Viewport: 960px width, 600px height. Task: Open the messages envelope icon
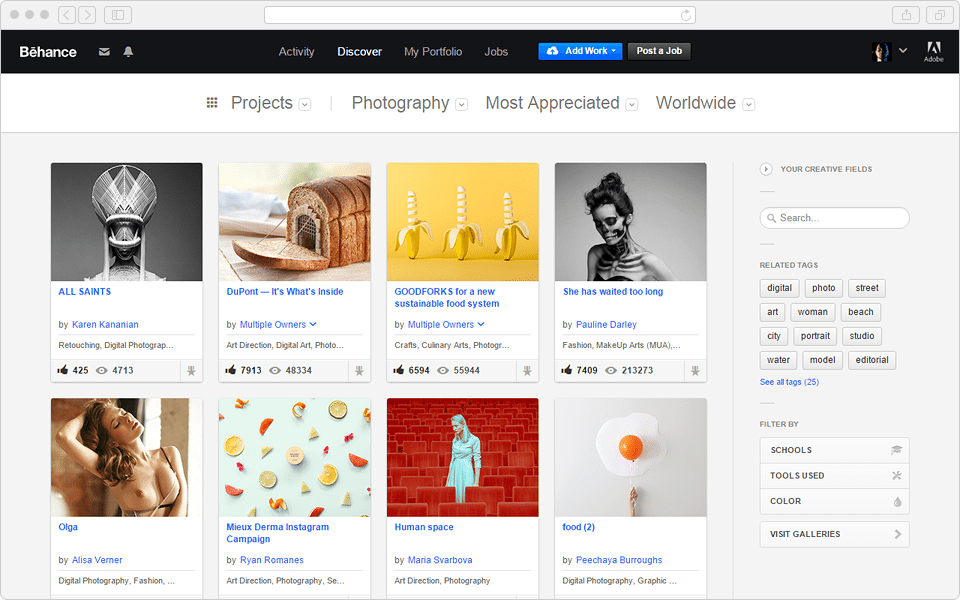104,52
